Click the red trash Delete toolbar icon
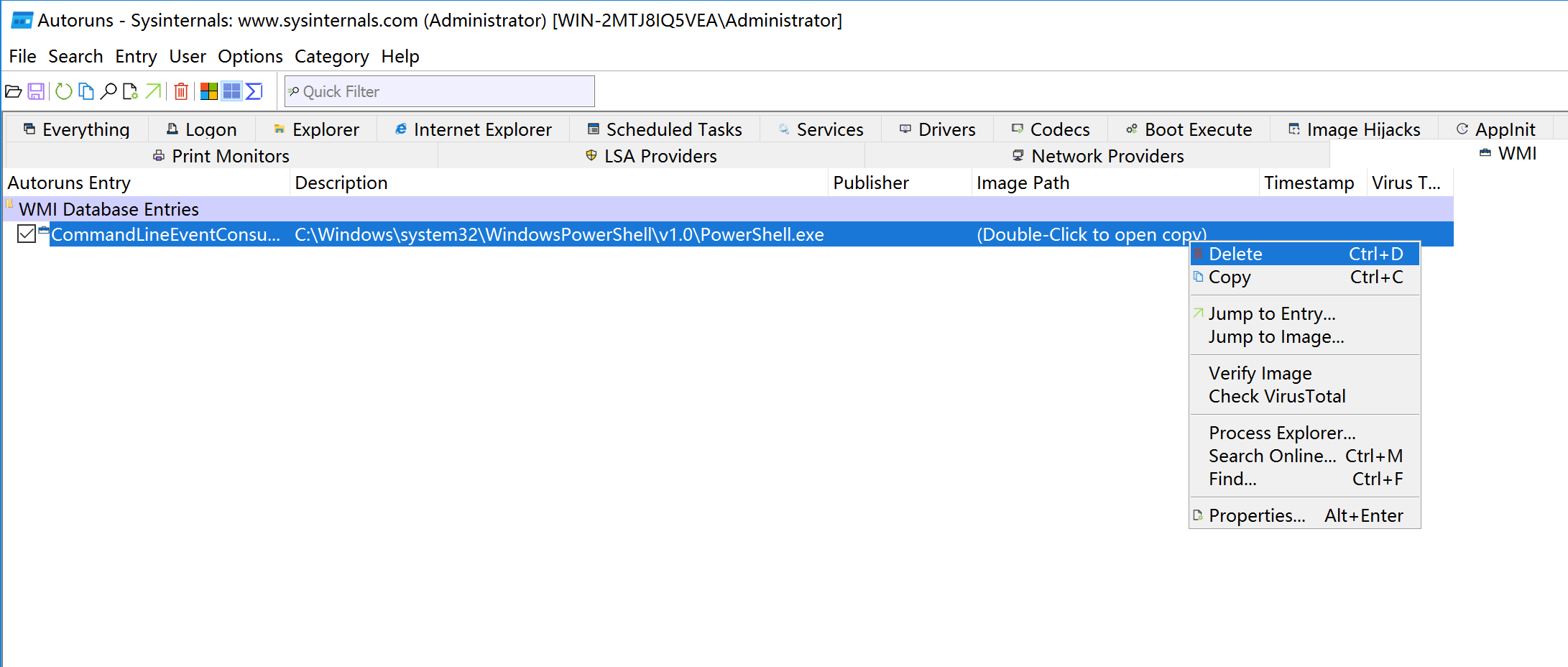 [x=181, y=91]
